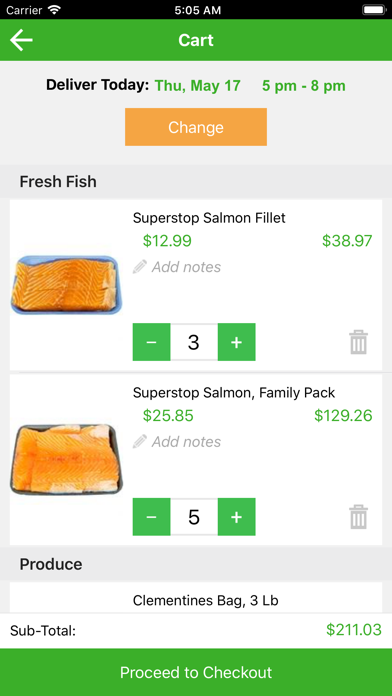Screen dimensions: 392x696
Task: Add notes to Salmon Family Pack
Action: click(x=186, y=442)
